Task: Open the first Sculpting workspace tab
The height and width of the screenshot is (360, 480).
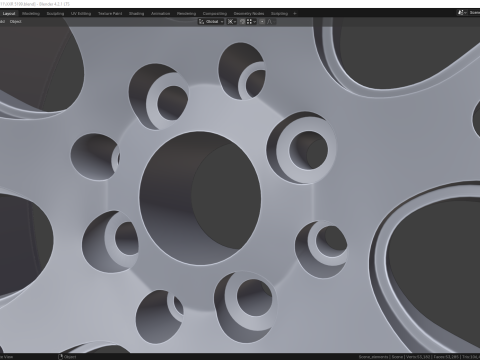Action: click(55, 14)
